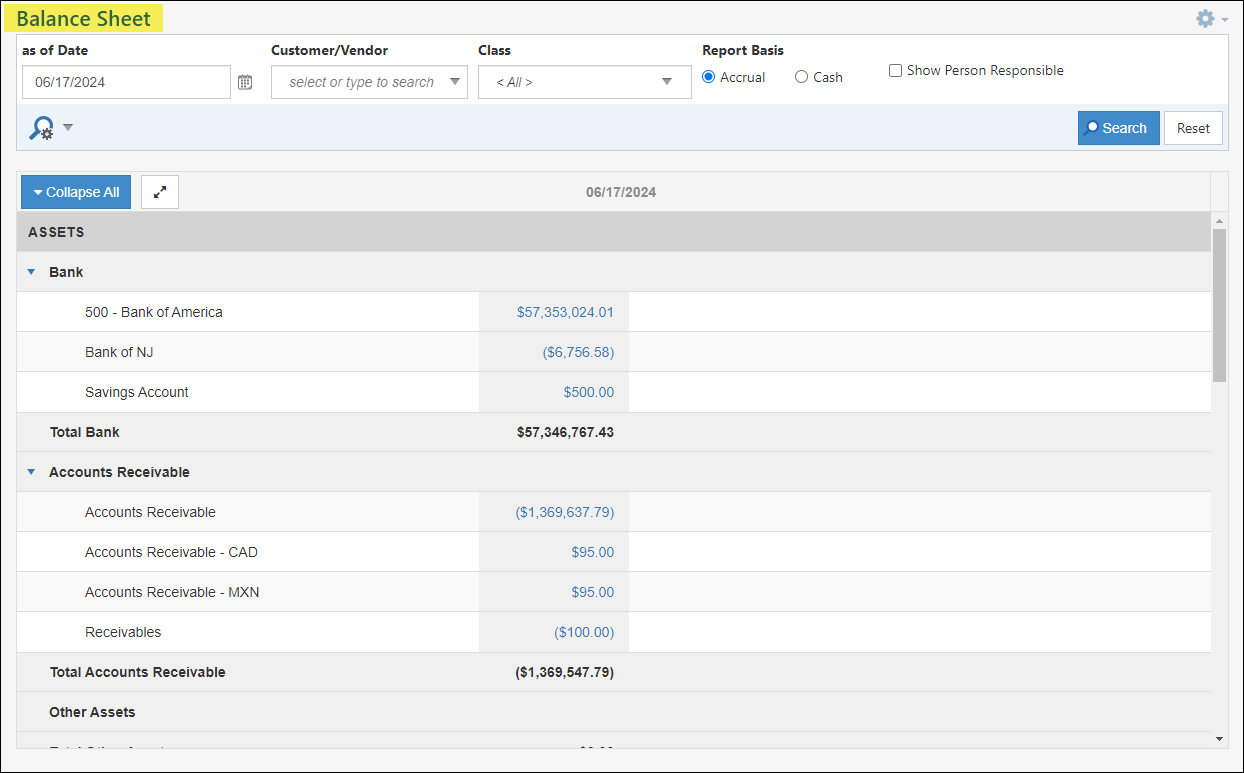The image size is (1244, 773).
Task: Select the 500 - Bank of America row
Action: (614, 312)
